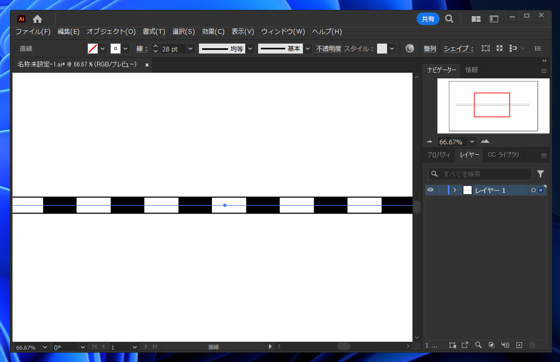Open the Navigator panel menu icon
560x362 pixels.
tap(544, 71)
